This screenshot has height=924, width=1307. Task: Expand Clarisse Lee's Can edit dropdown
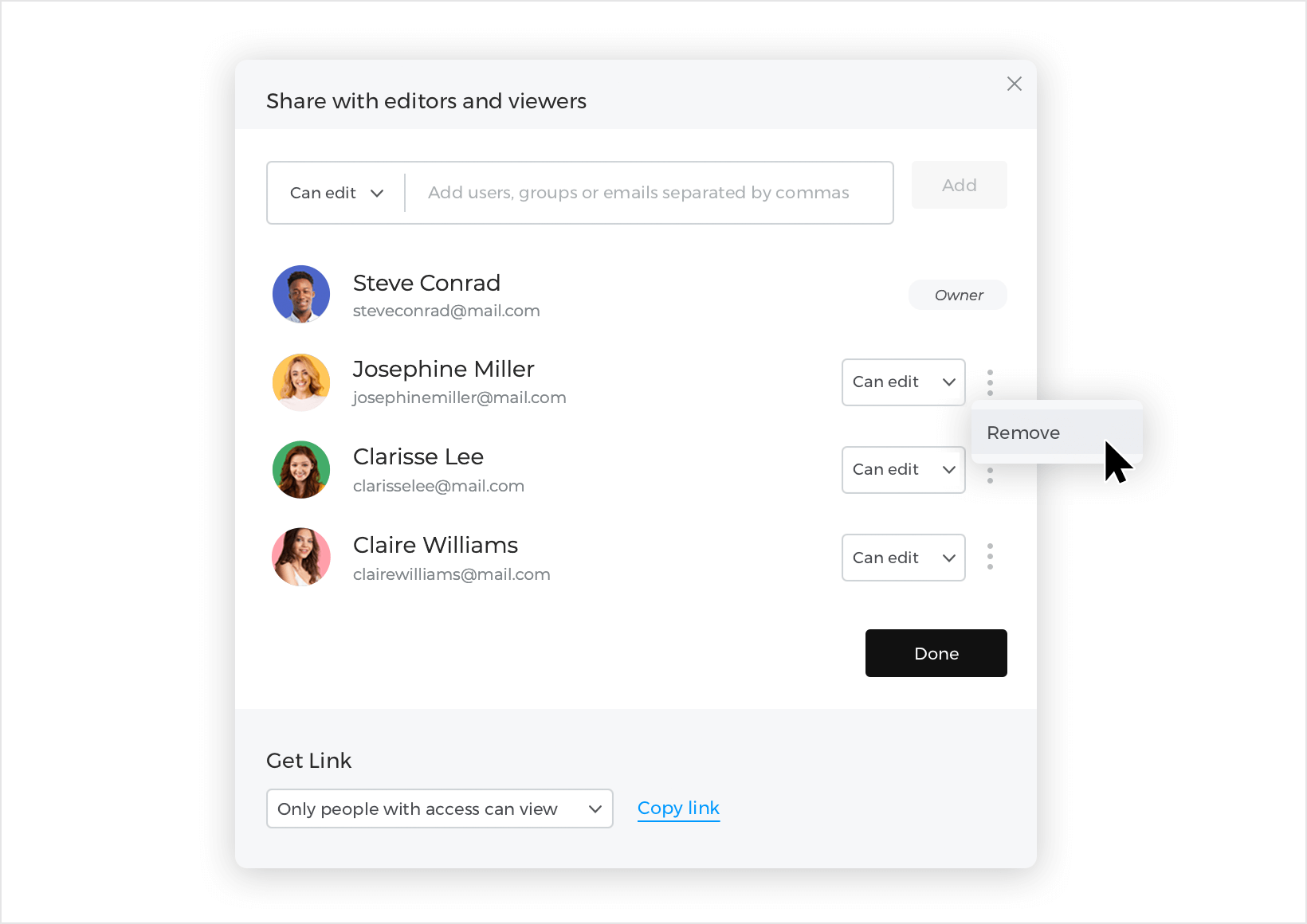[904, 470]
